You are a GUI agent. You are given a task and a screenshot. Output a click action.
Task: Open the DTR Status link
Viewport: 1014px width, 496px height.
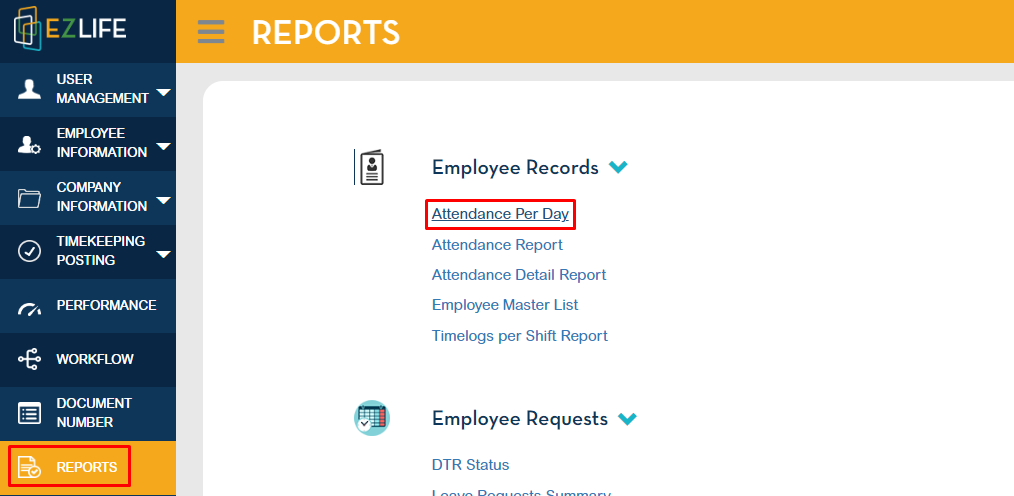click(471, 465)
